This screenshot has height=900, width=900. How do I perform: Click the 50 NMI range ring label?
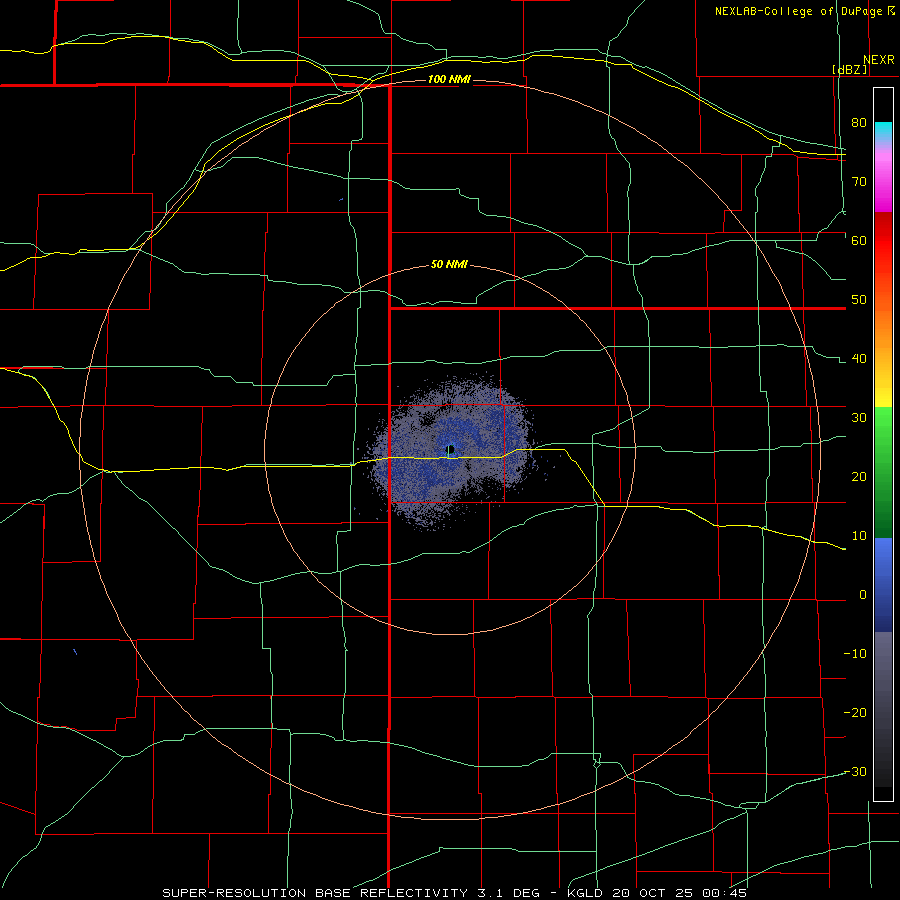[449, 264]
